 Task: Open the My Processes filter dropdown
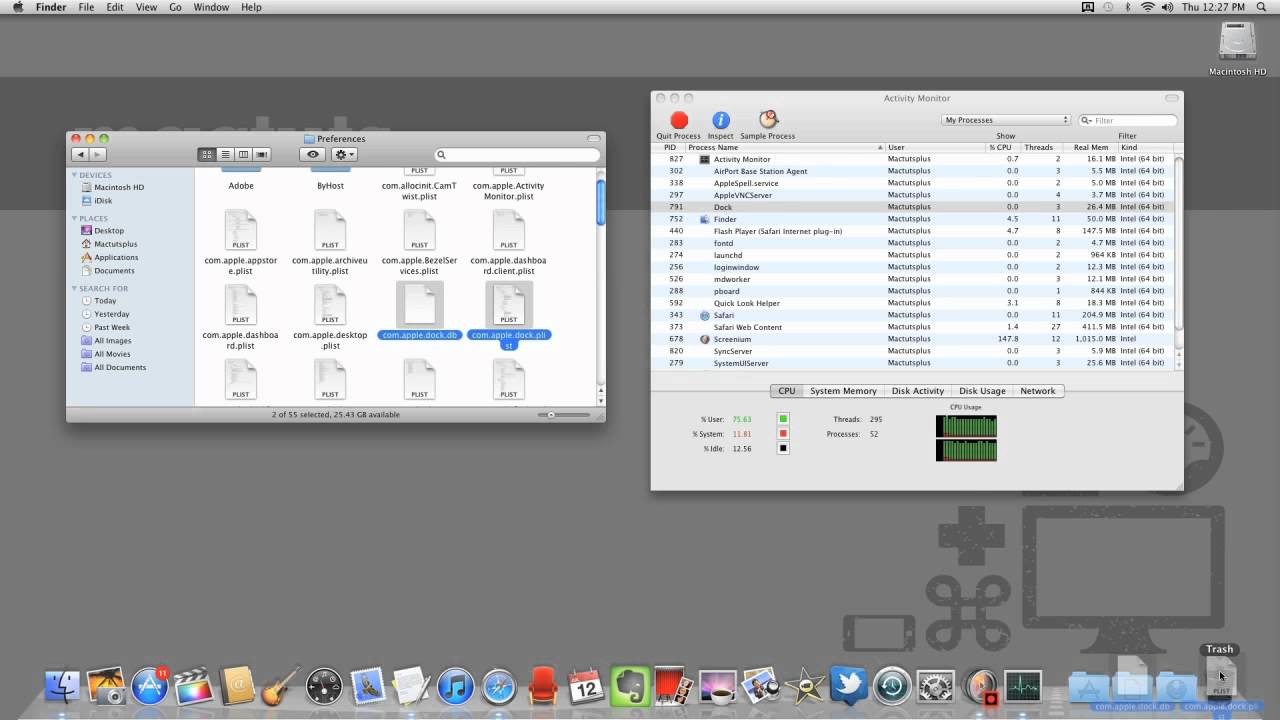coord(1006,120)
